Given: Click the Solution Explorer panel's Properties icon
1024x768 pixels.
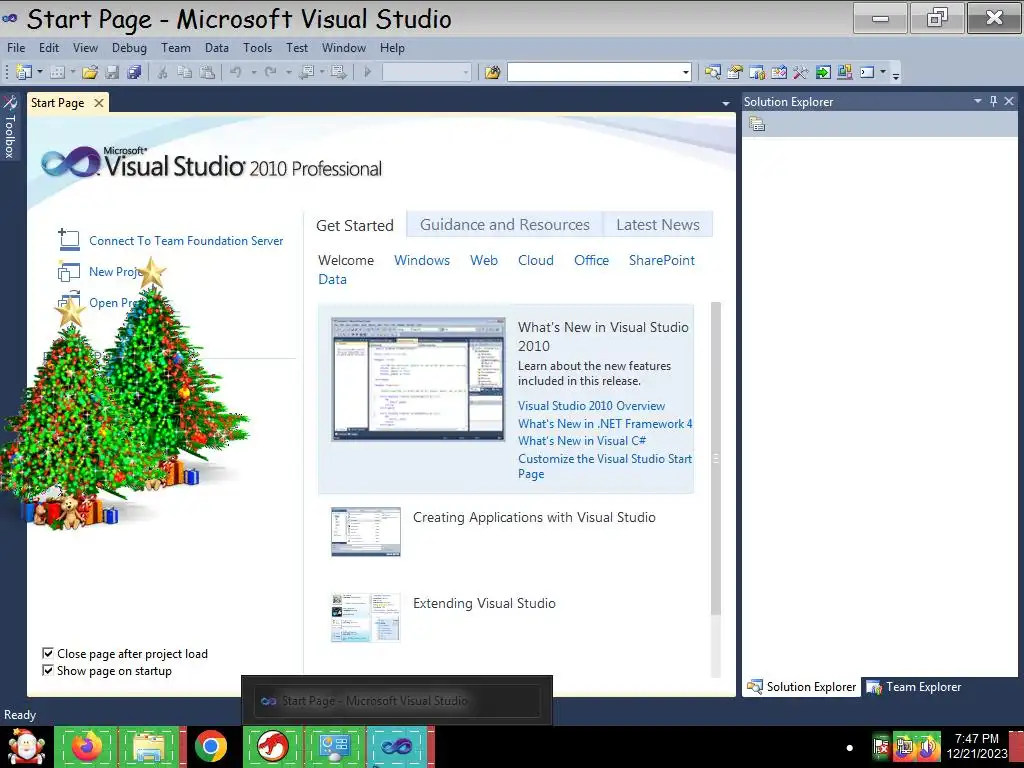Looking at the screenshot, I should (x=757, y=124).
